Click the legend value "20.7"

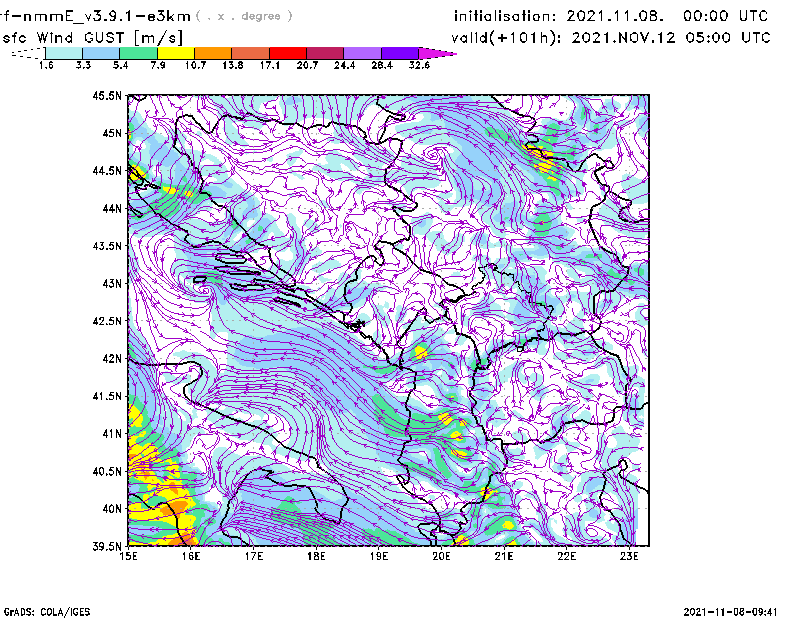[307, 65]
